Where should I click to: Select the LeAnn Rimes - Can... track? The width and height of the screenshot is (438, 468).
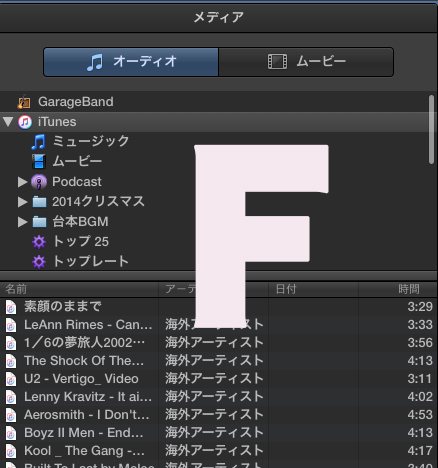pos(88,325)
